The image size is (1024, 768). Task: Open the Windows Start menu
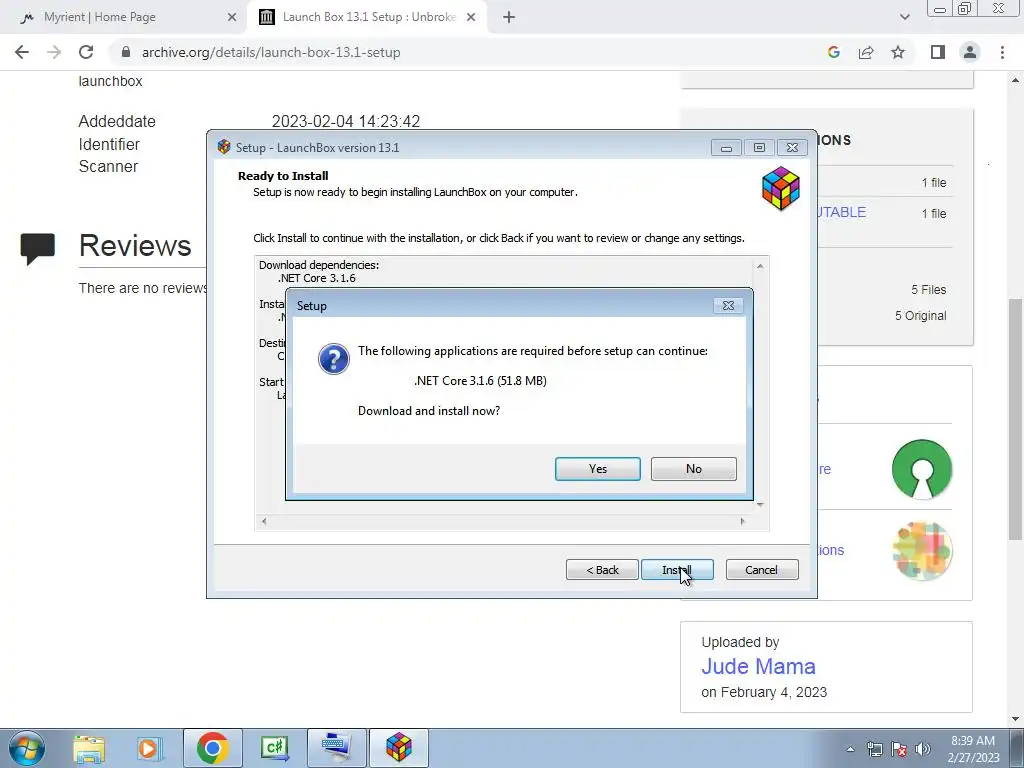click(27, 748)
